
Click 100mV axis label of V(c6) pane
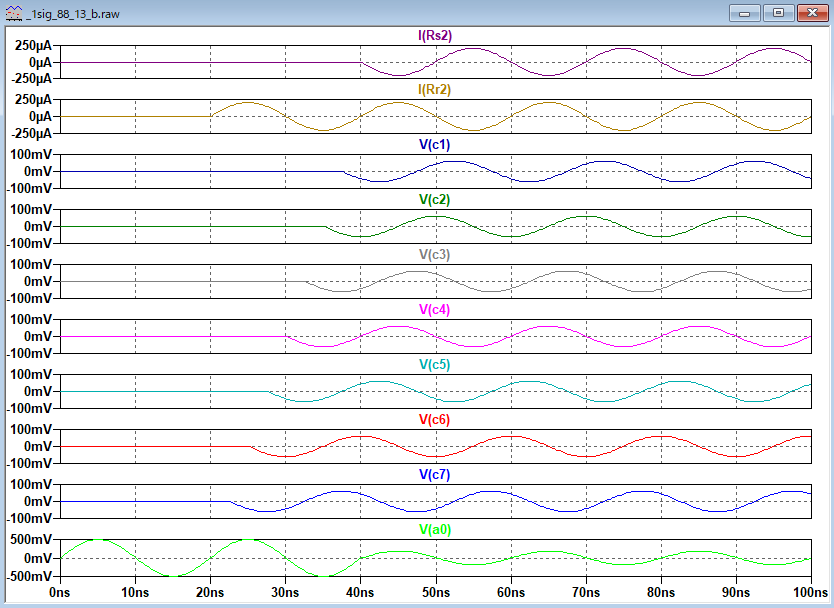click(x=31, y=430)
